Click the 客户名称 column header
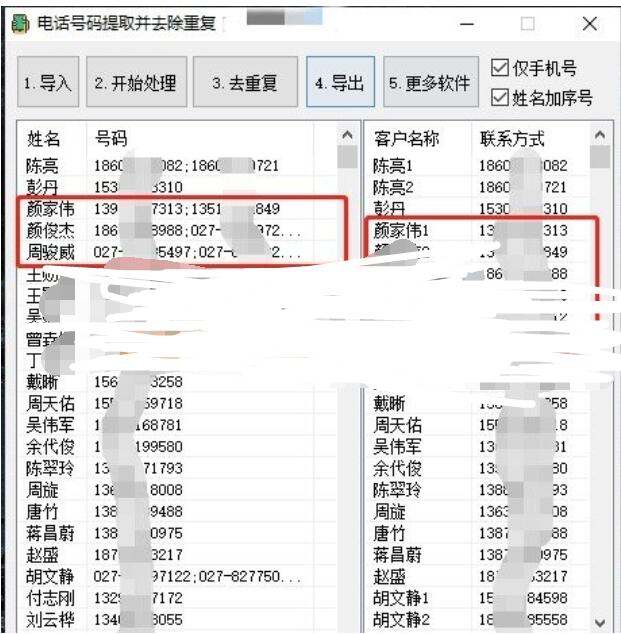The image size is (621, 634). 406,138
